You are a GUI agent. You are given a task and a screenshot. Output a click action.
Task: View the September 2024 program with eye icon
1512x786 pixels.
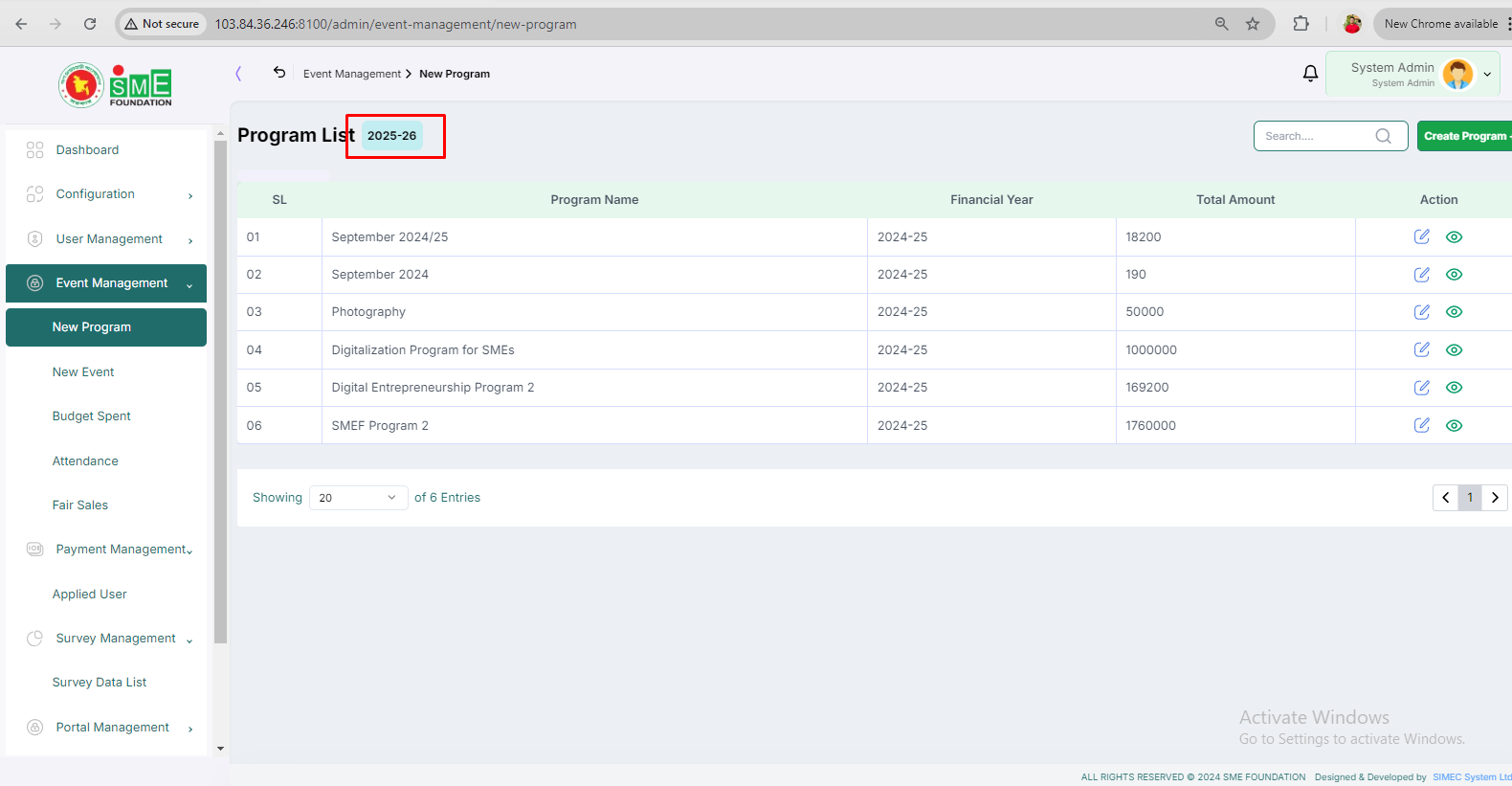tap(1454, 274)
